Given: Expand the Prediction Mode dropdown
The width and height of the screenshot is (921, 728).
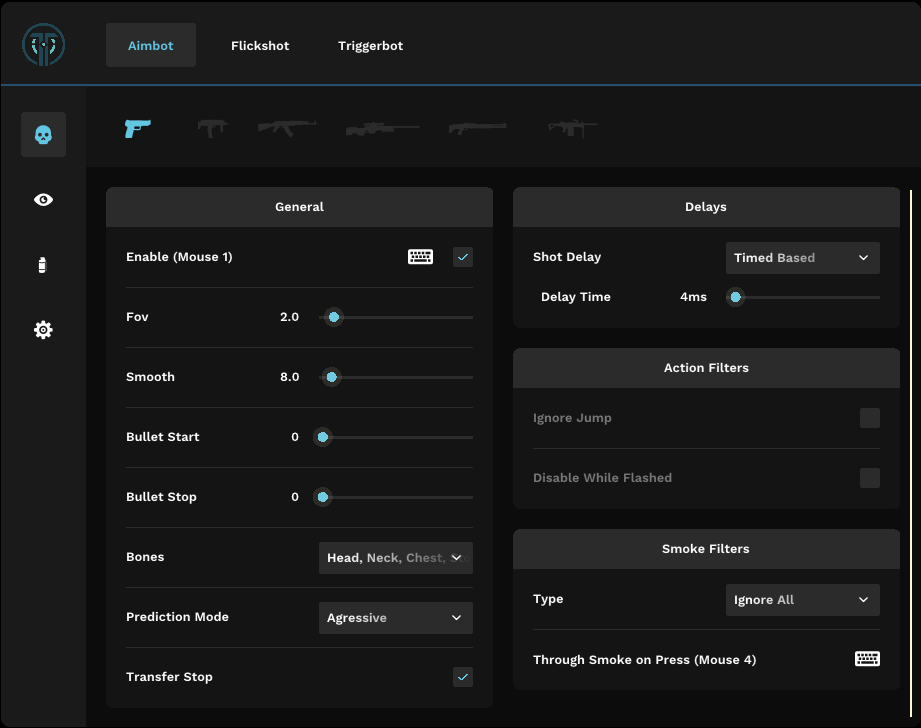Looking at the screenshot, I should click(x=395, y=618).
